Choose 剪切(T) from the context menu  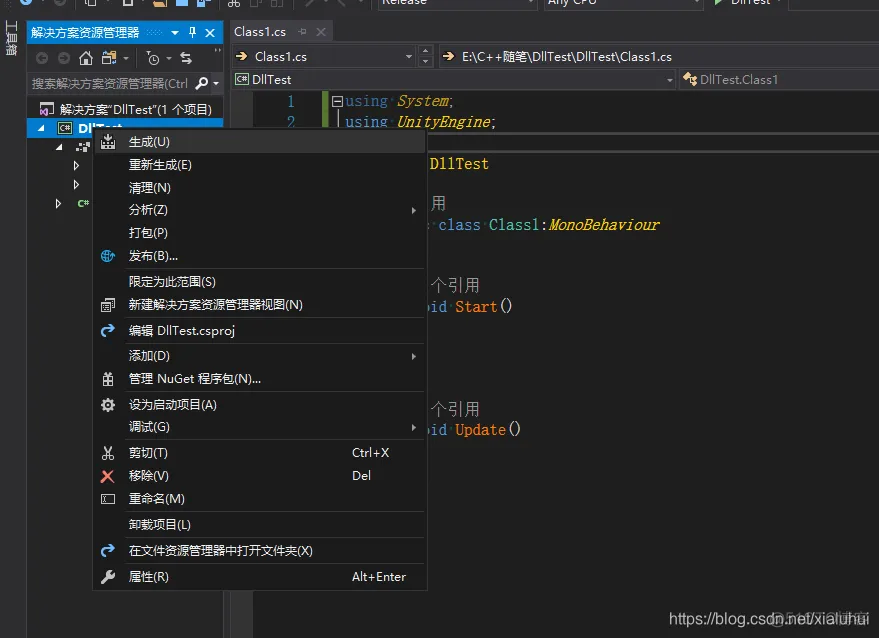click(x=259, y=453)
